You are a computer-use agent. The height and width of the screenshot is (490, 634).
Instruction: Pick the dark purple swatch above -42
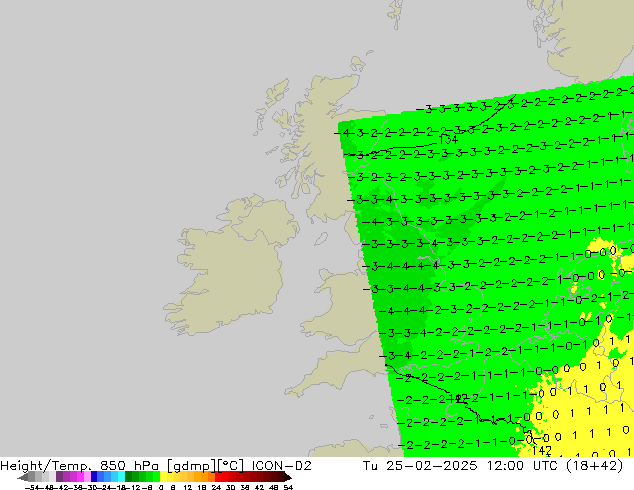59,476
